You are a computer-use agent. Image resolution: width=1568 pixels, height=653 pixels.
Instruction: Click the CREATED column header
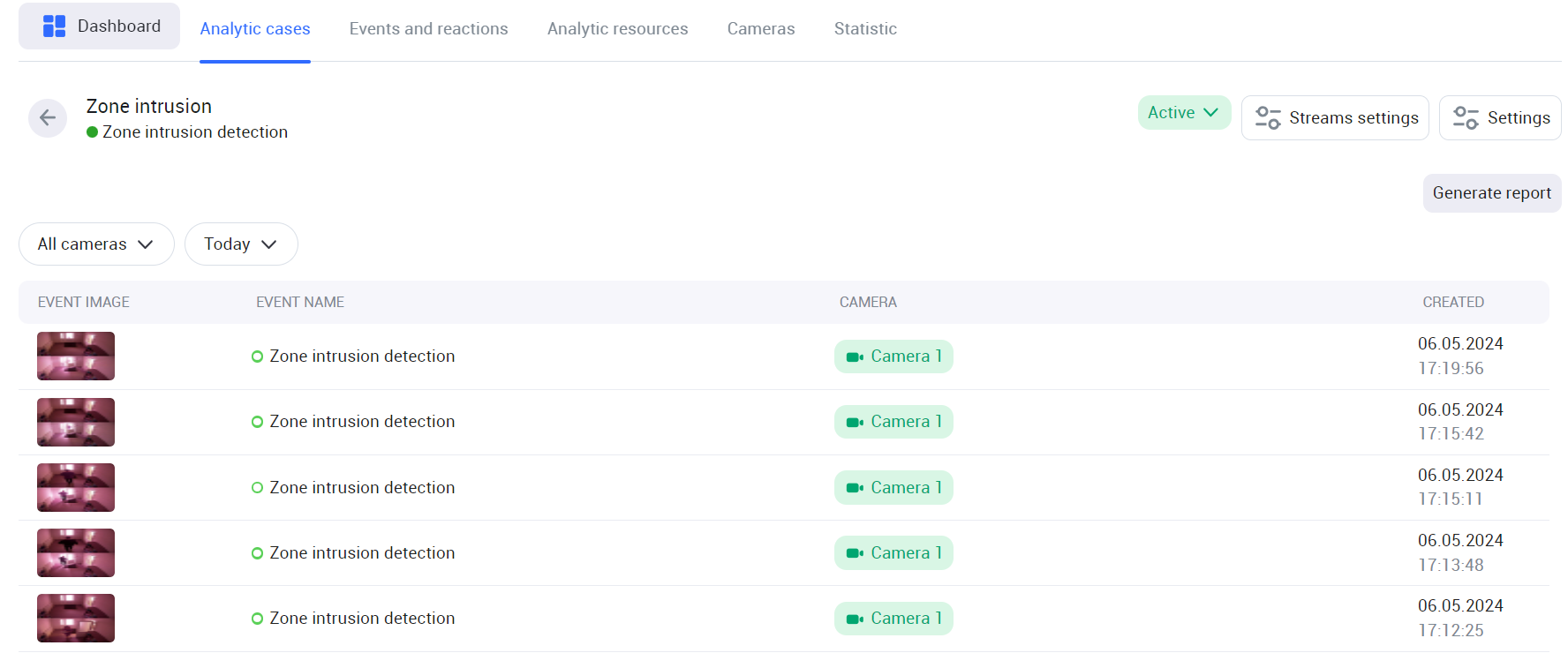point(1452,303)
